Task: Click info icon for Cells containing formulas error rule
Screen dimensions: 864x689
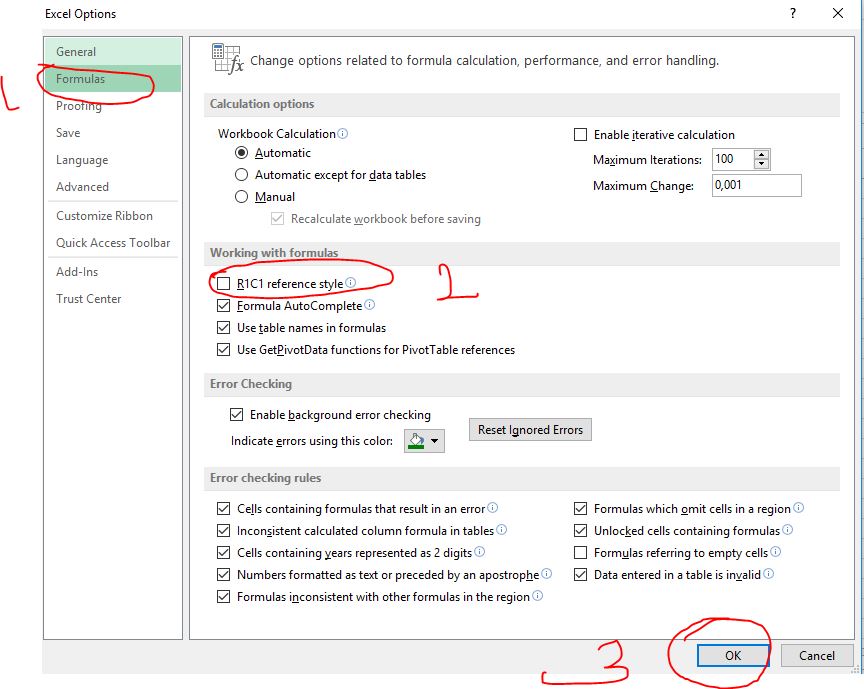Action: pyautogui.click(x=493, y=508)
